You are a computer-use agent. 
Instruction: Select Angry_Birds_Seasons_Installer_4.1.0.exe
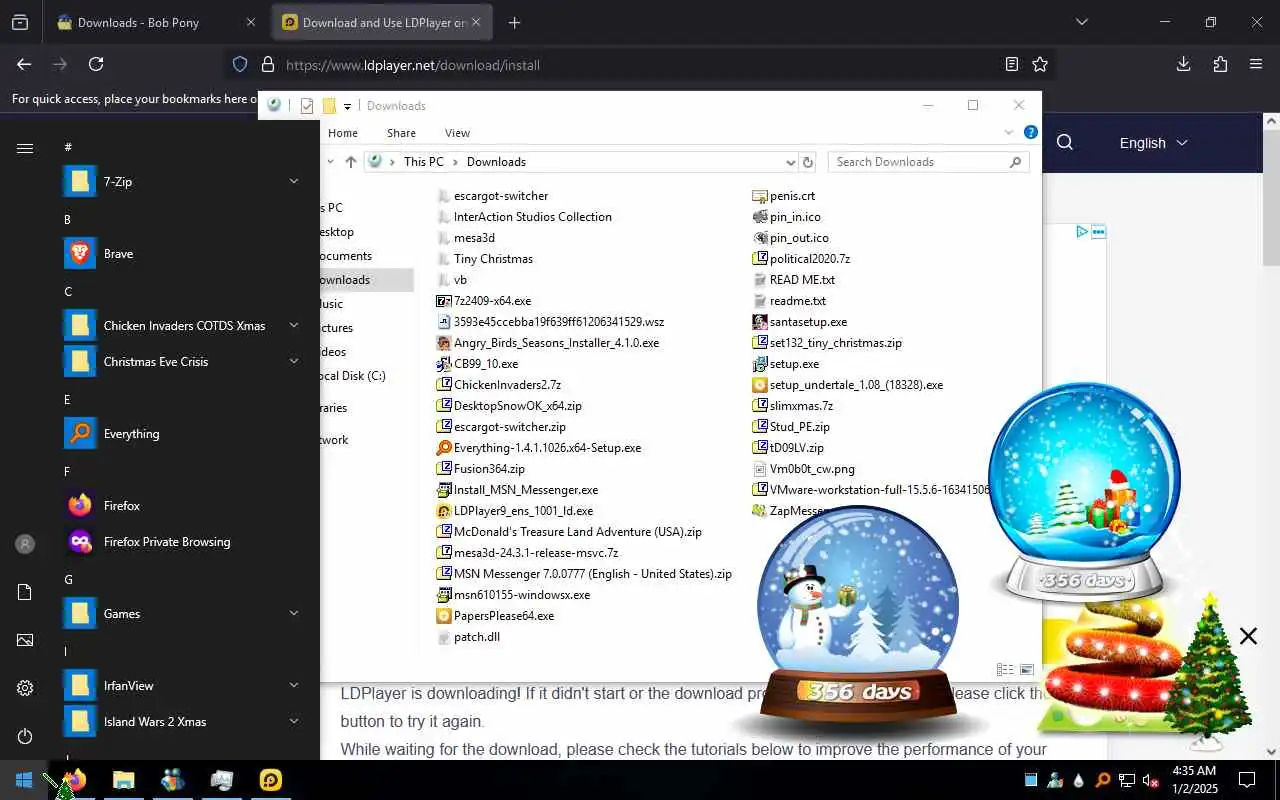click(548, 343)
